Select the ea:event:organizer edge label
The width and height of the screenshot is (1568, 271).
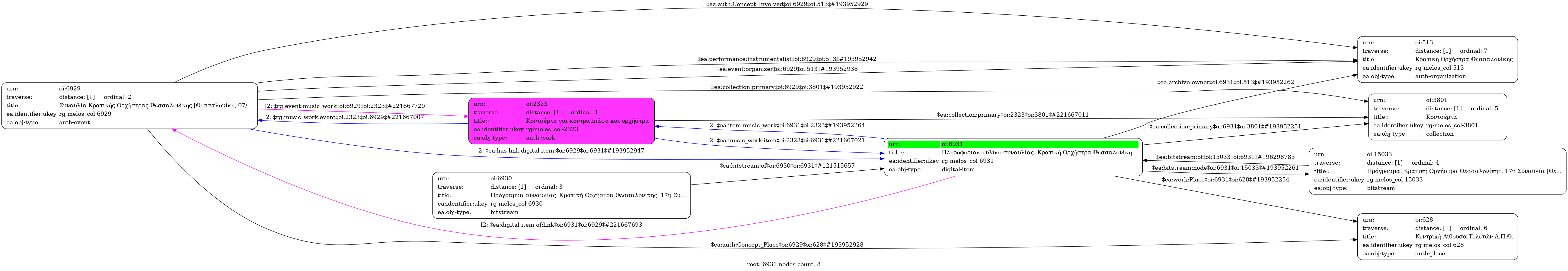pyautogui.click(x=787, y=69)
